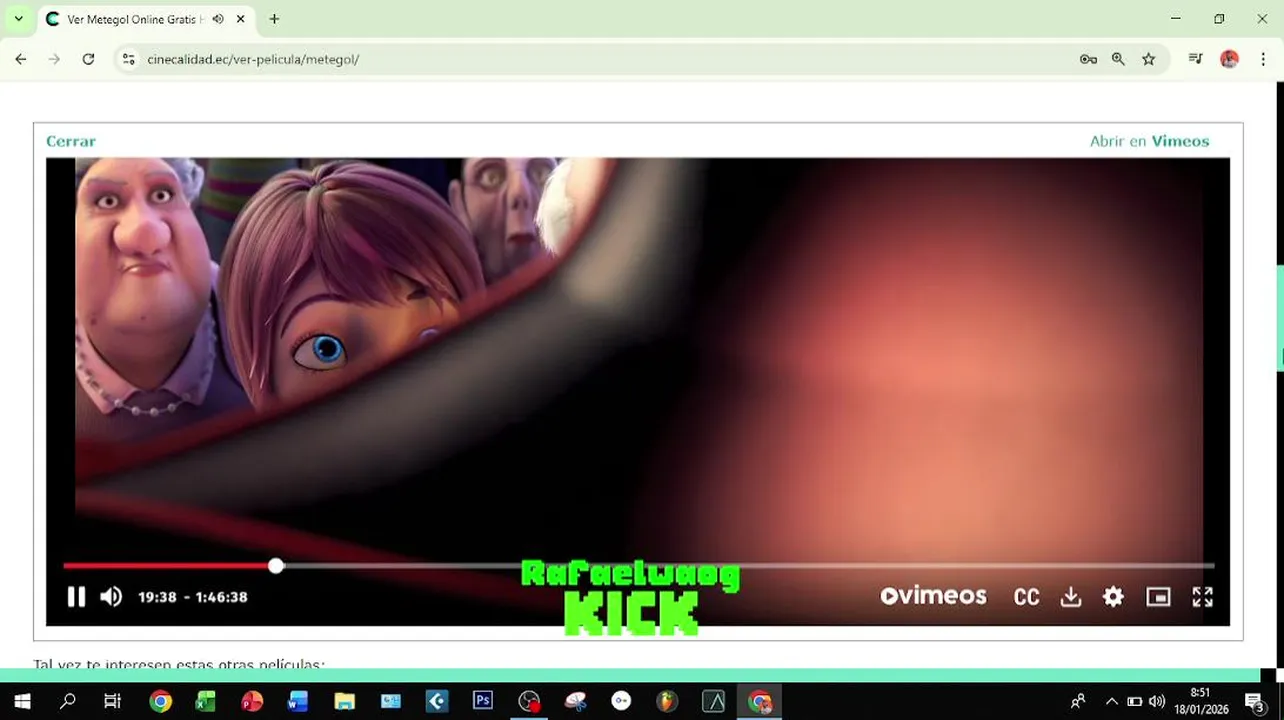Open Chrome three-dot menu

(1263, 59)
